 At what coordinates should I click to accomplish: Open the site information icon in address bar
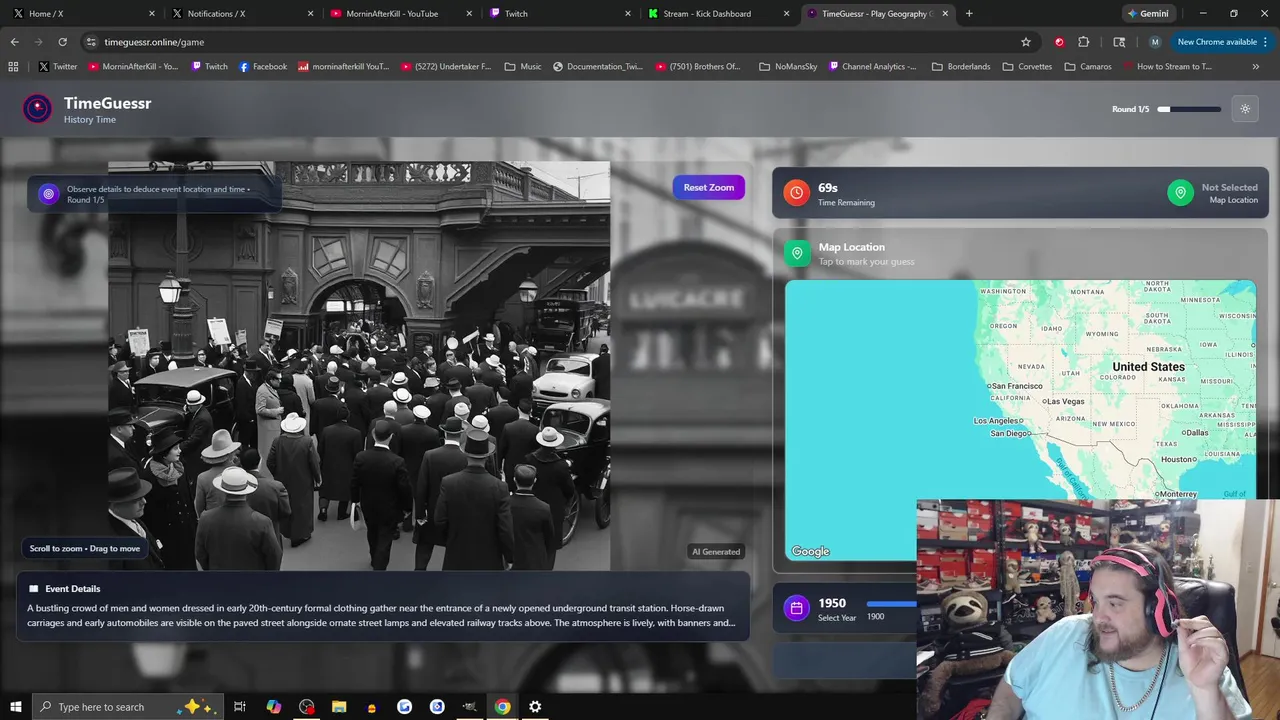coord(91,42)
